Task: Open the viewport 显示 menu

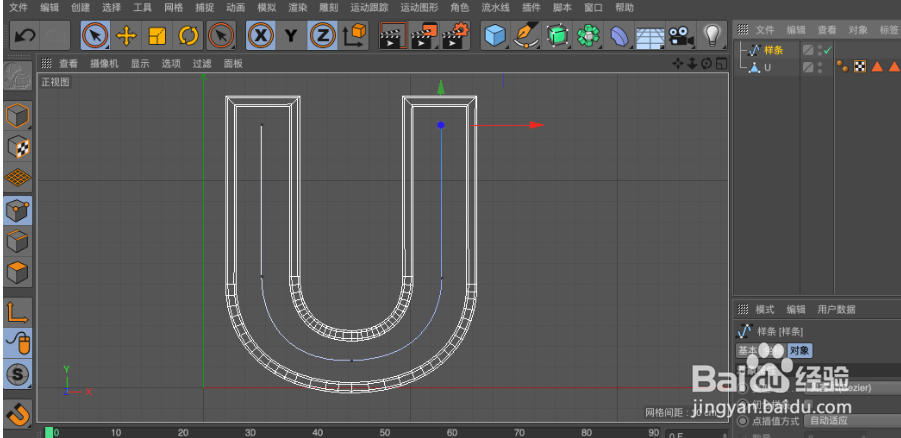Action: coord(140,64)
